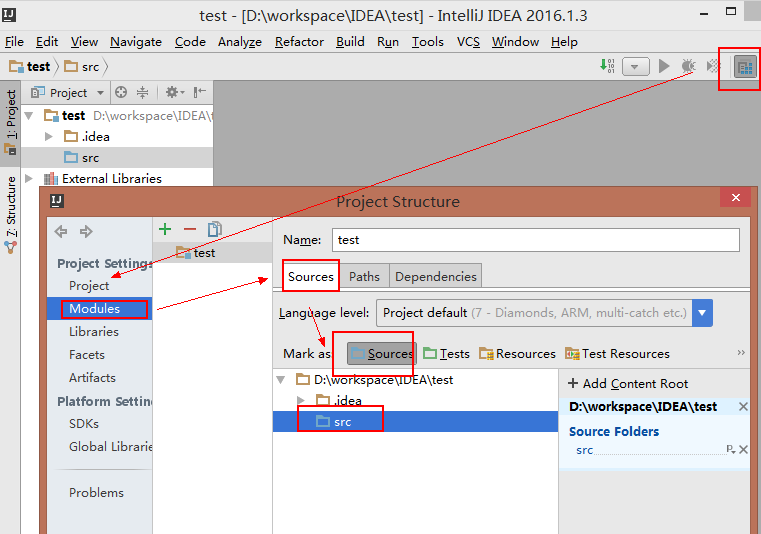Screen dimensions: 761x534
Task: Open the 1: Project side tab
Action: [11, 121]
